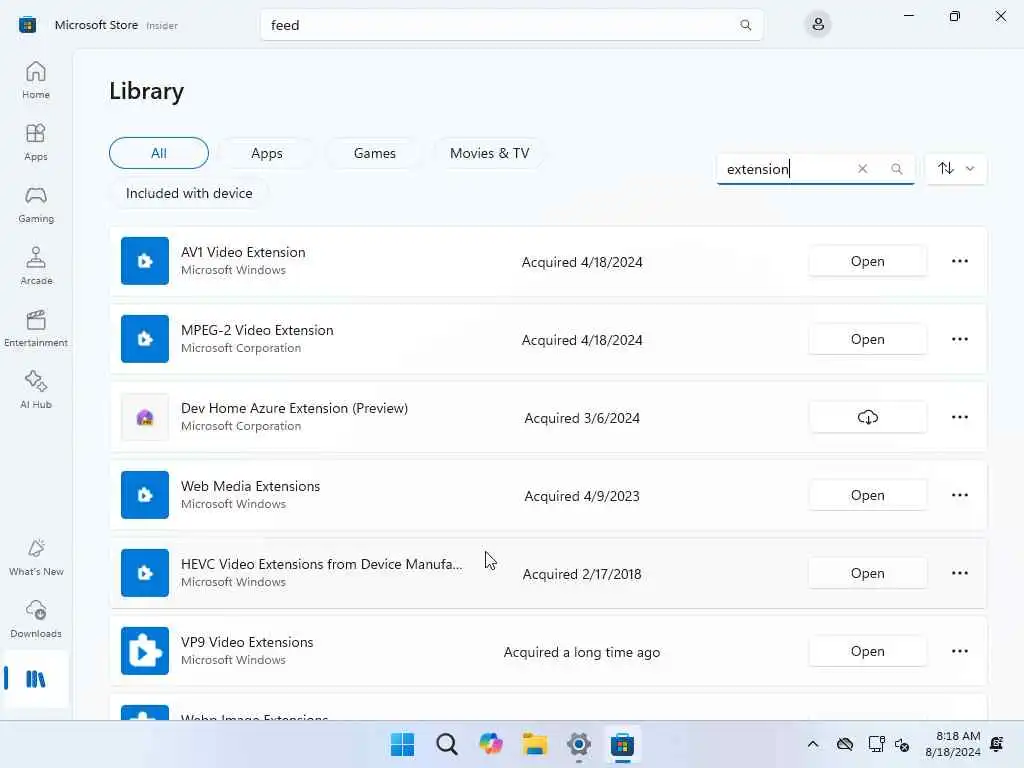Open What's New in sidebar
This screenshot has height=768, width=1024.
point(36,558)
